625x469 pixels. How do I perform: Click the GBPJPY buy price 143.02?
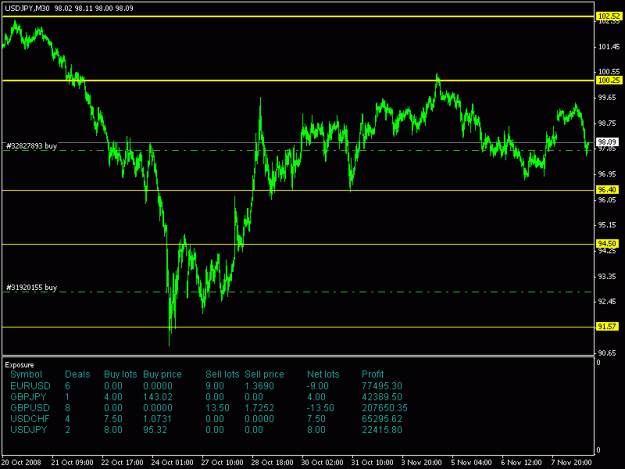(157, 397)
